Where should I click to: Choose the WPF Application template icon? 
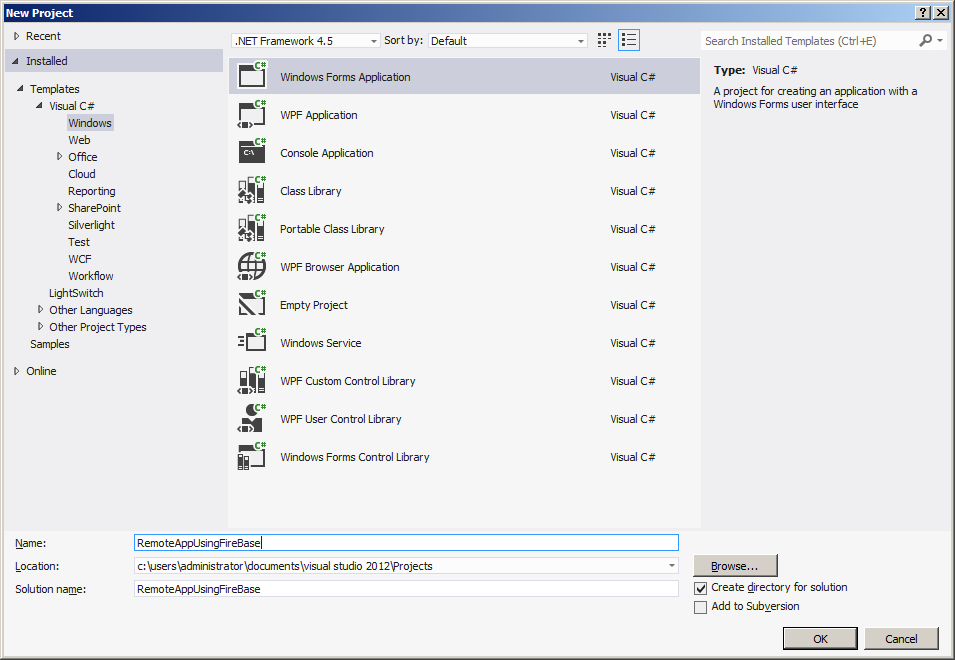[x=252, y=114]
